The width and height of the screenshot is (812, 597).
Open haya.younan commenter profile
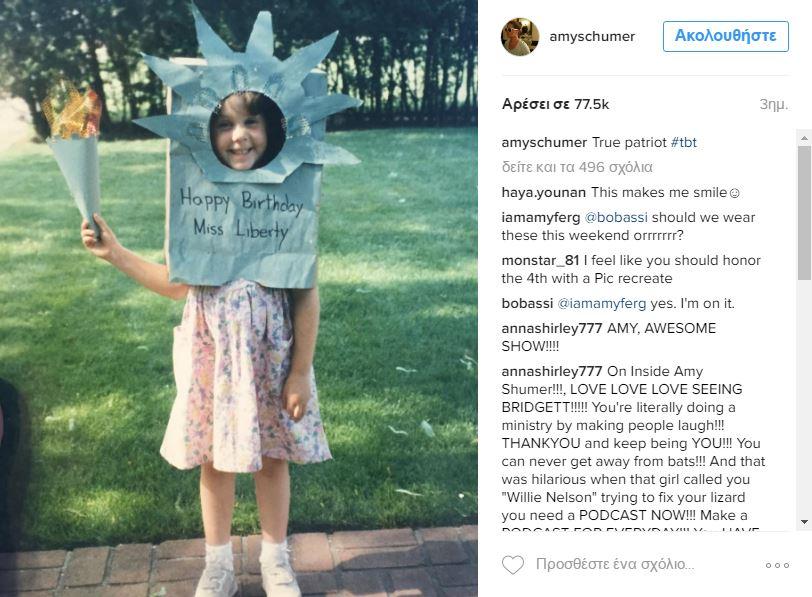(x=543, y=193)
